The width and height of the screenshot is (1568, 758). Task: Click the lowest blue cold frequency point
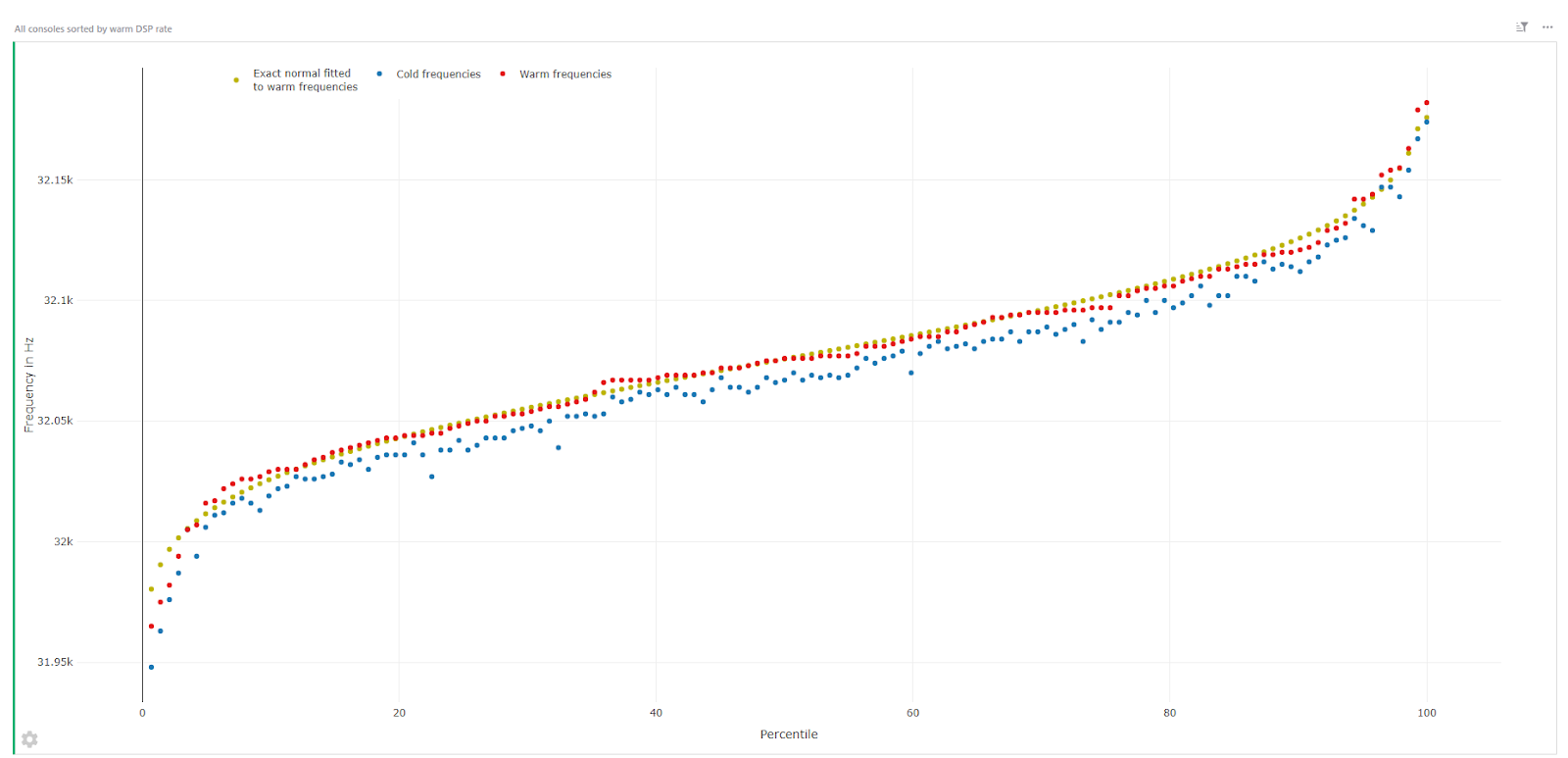[151, 667]
